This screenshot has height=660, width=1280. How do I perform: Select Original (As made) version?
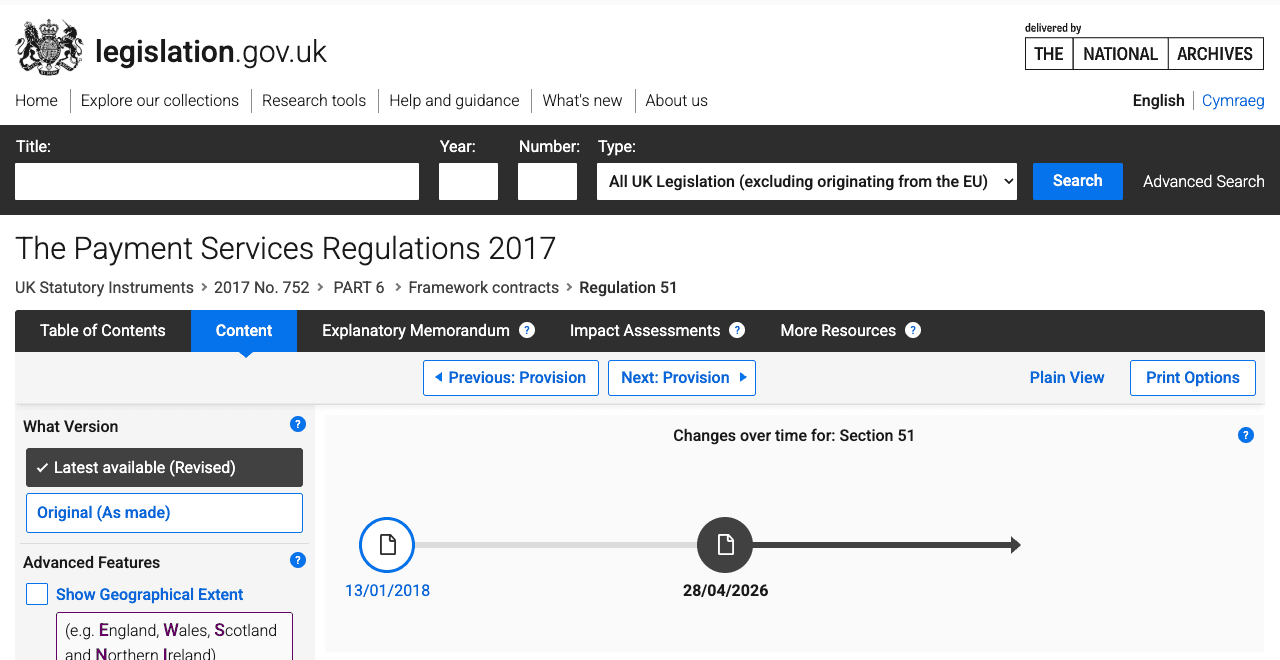(x=164, y=513)
